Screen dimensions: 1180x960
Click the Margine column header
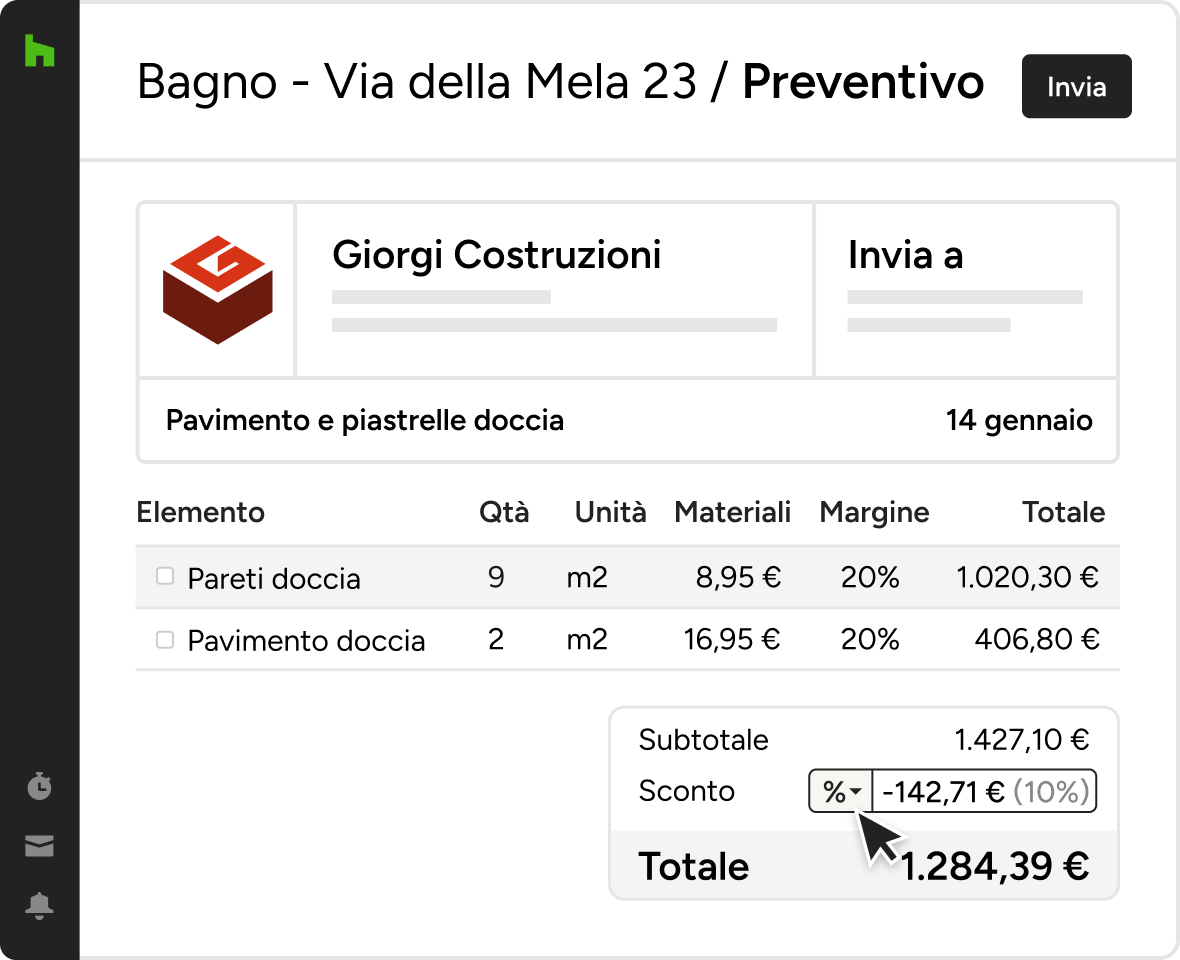tap(874, 512)
